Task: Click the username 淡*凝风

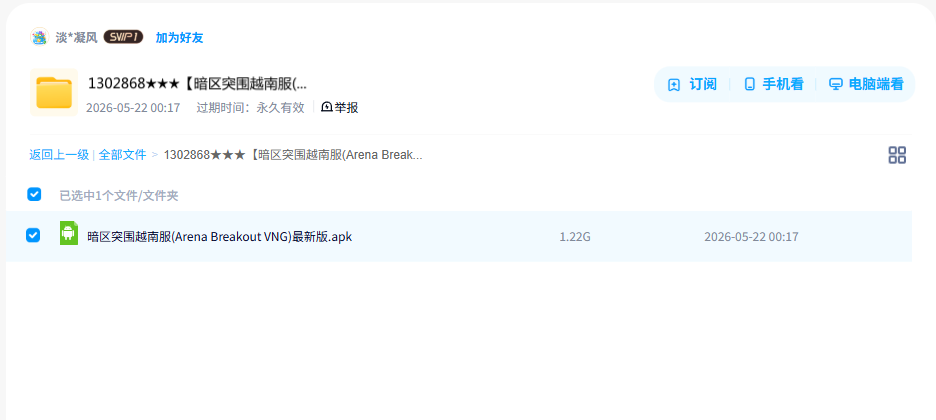Action: [76, 38]
